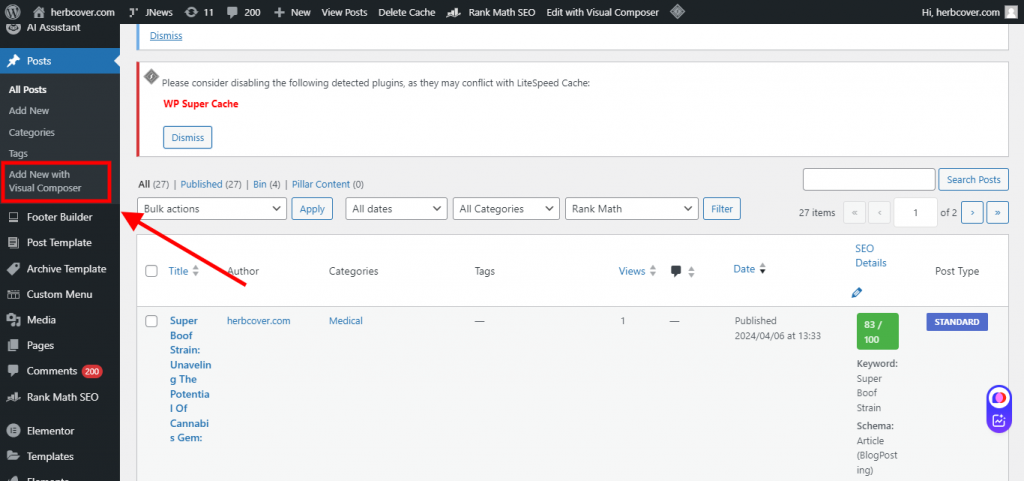Click Delete Cache in the admin bar
This screenshot has width=1024, height=481.
(x=407, y=12)
